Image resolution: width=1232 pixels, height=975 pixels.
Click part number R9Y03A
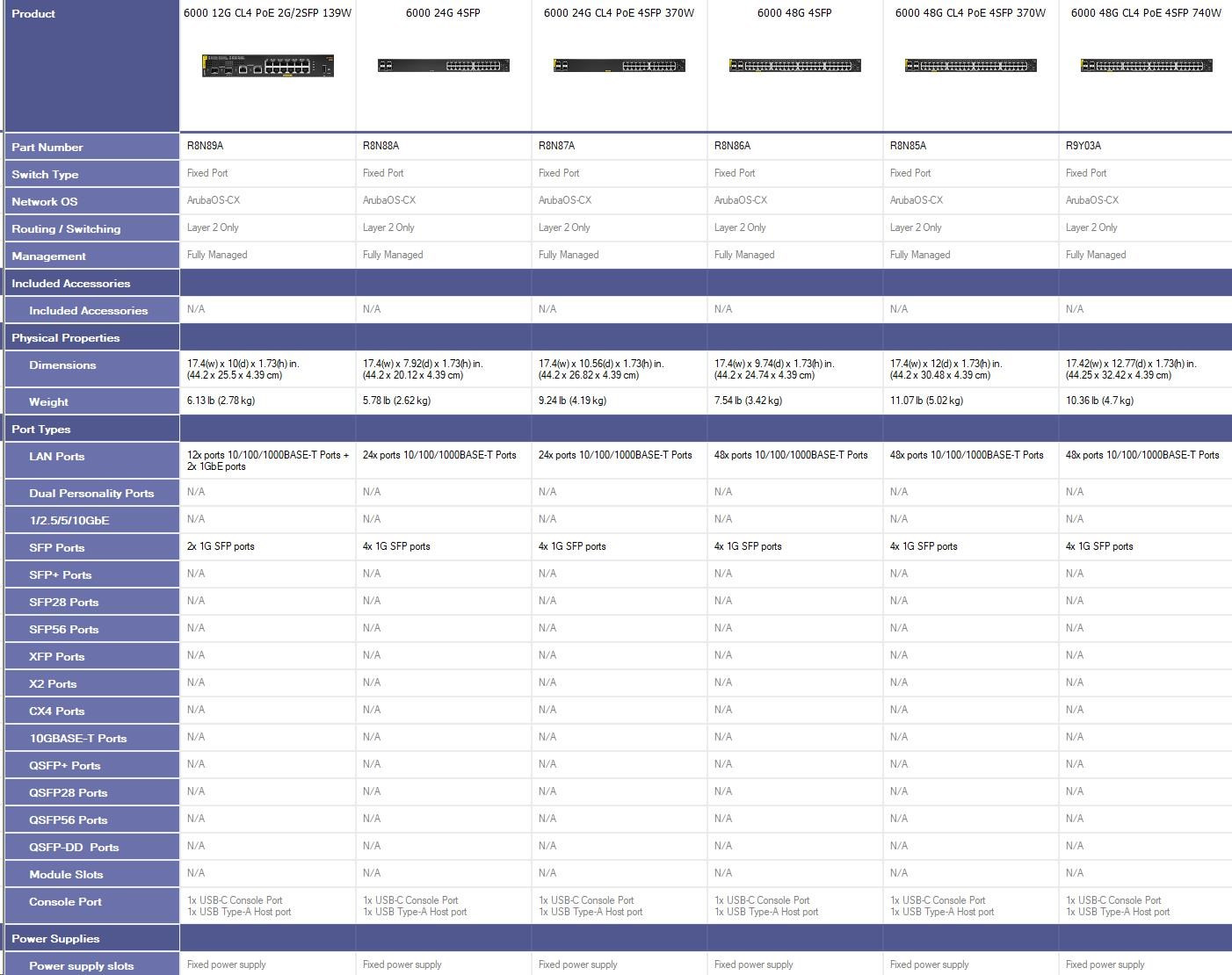pos(1083,146)
